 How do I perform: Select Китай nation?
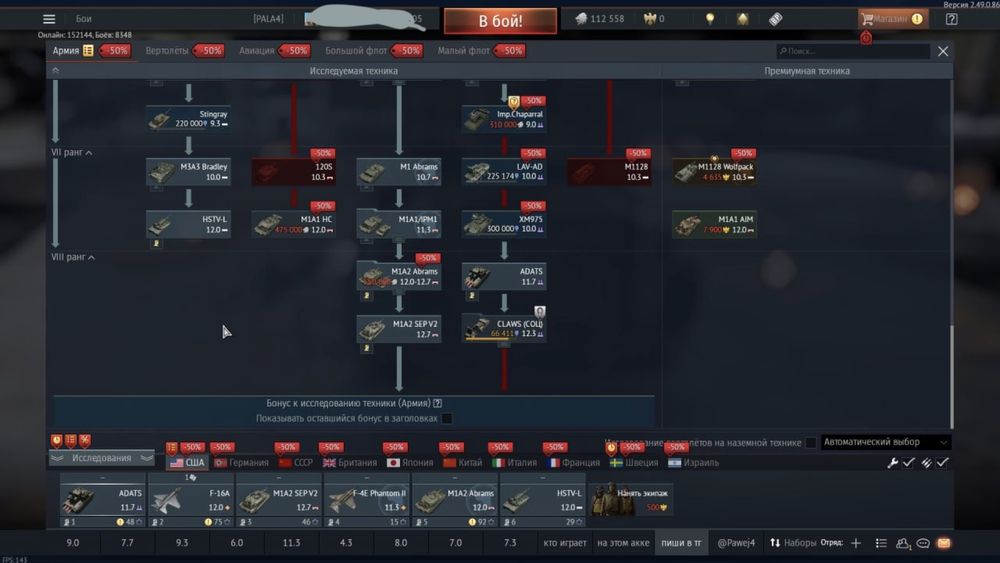point(463,463)
